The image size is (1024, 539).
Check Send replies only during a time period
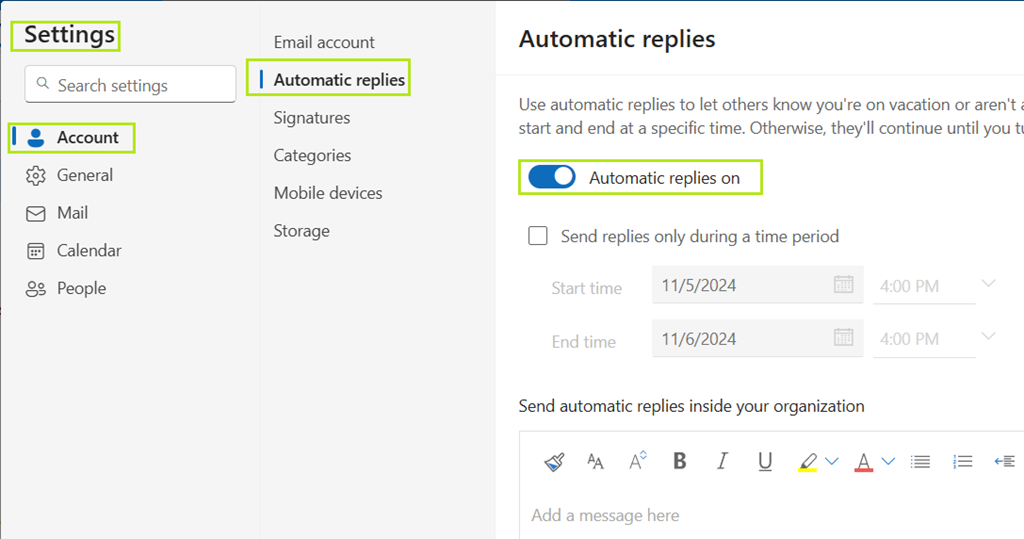(538, 236)
